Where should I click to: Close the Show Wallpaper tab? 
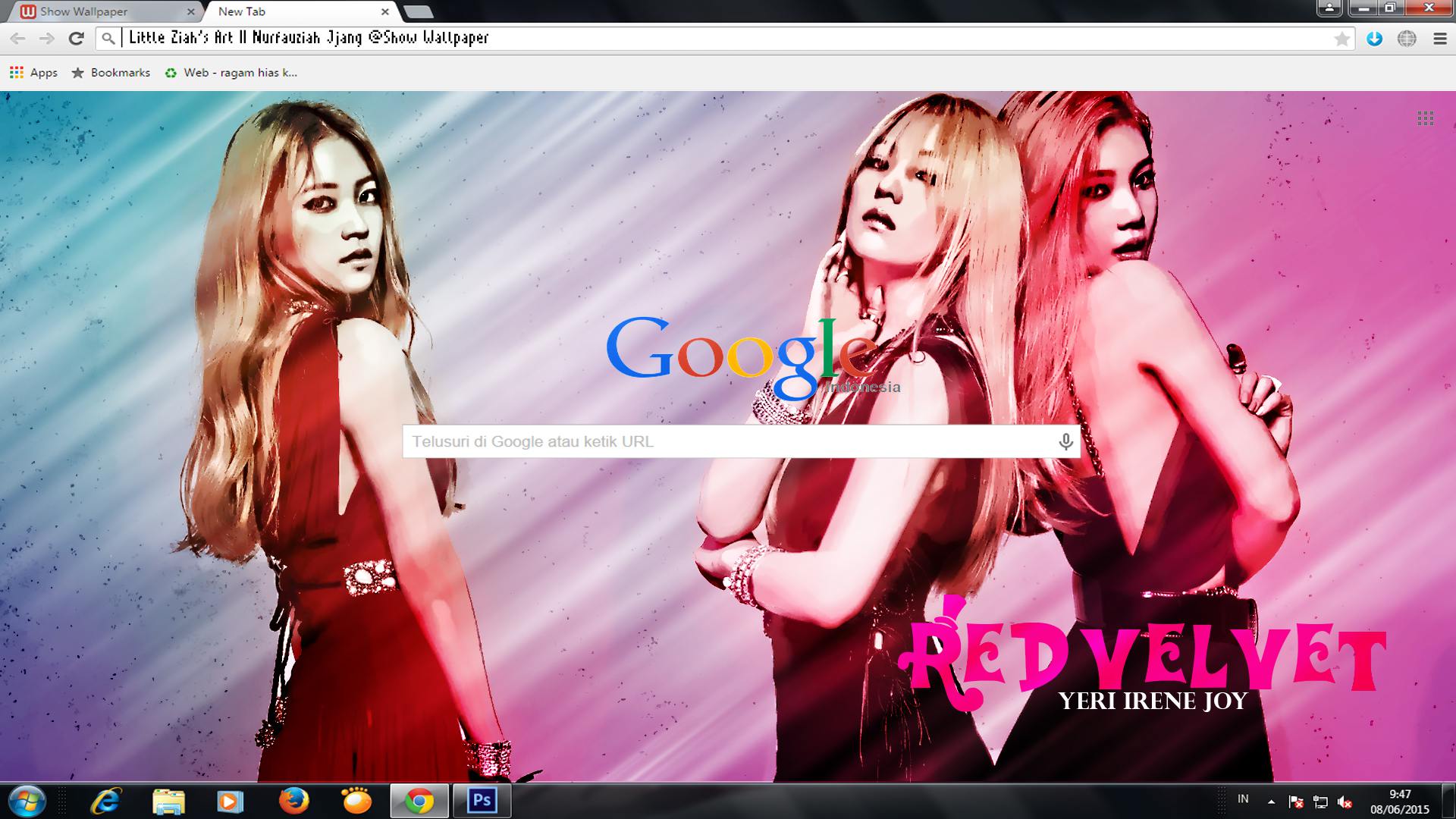190,12
